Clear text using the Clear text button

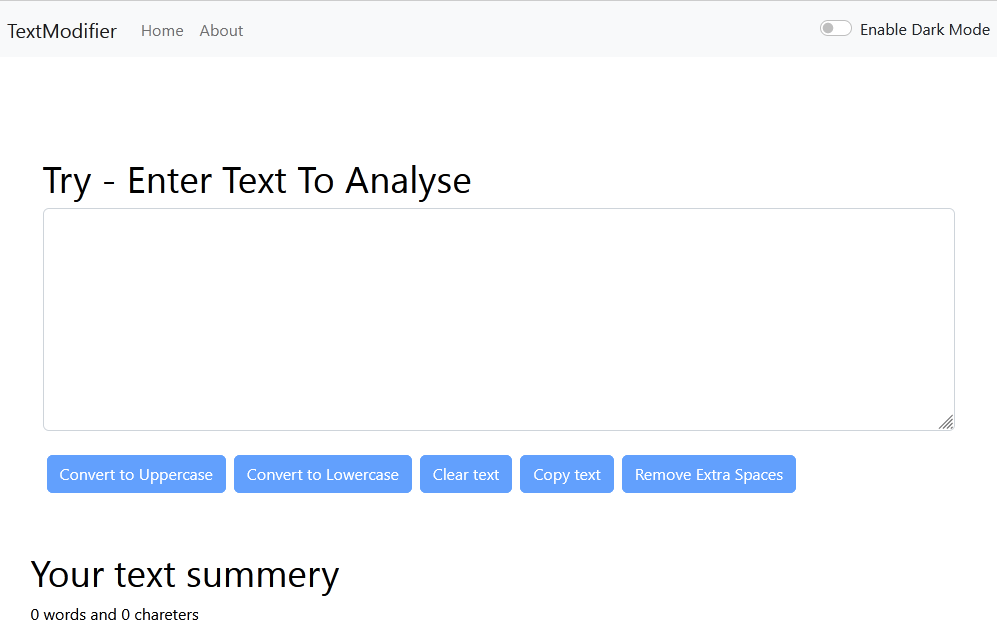(x=466, y=474)
